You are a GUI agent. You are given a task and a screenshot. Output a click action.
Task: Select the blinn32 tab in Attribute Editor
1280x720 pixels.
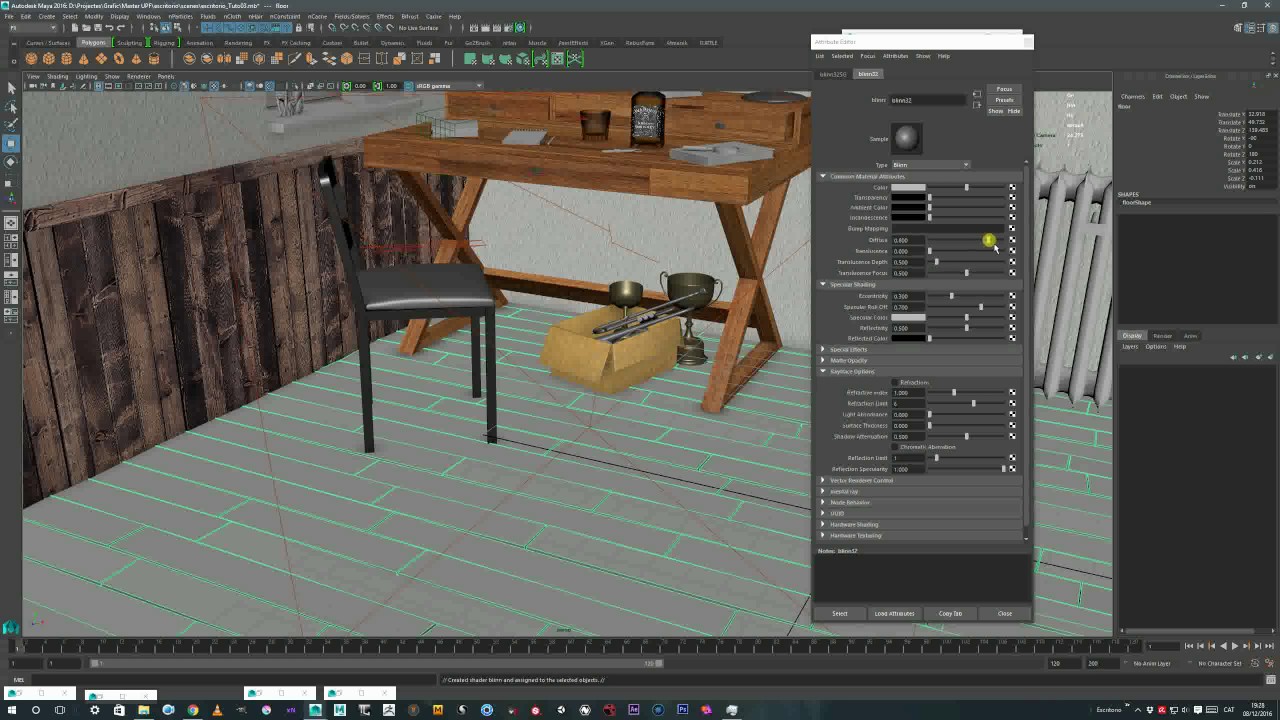point(868,74)
